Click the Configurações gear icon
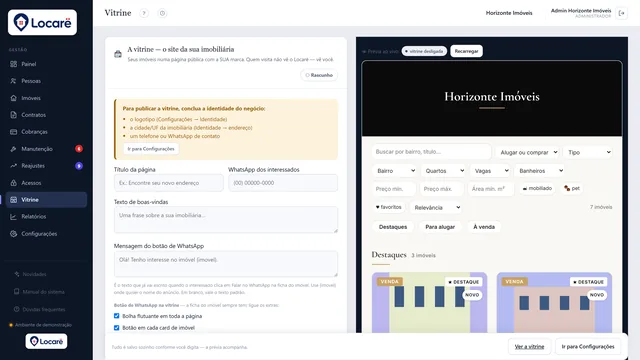Image resolution: width=640 pixels, height=360 pixels. point(13,234)
